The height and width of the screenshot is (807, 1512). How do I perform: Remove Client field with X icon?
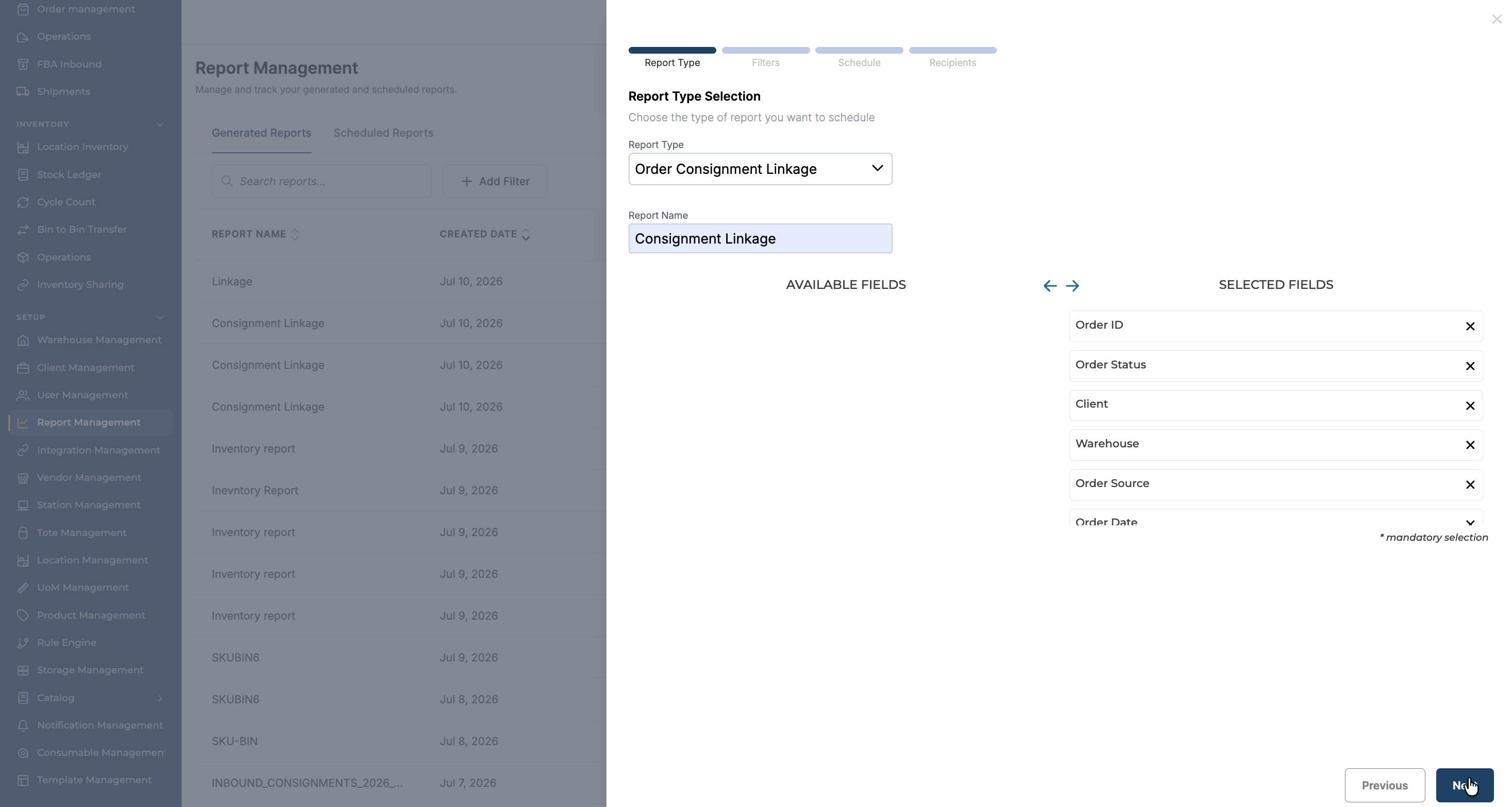(1470, 406)
